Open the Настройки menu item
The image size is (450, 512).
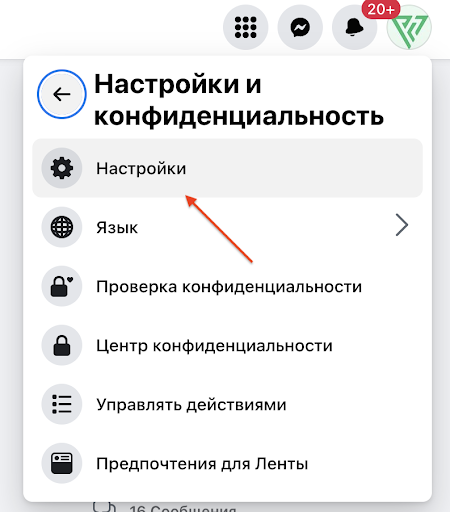click(x=227, y=168)
